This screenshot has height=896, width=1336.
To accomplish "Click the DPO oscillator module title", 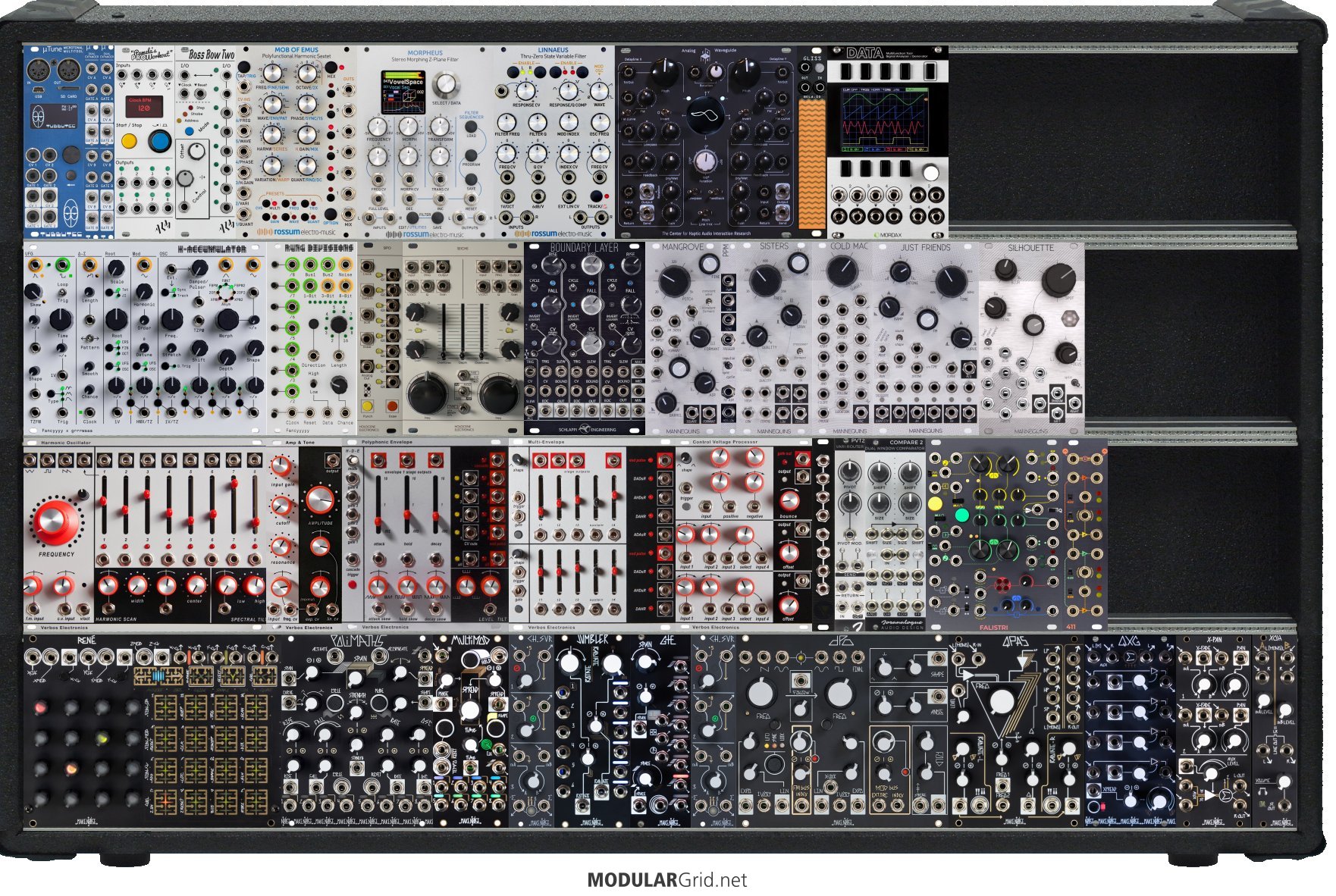I will tap(842, 641).
